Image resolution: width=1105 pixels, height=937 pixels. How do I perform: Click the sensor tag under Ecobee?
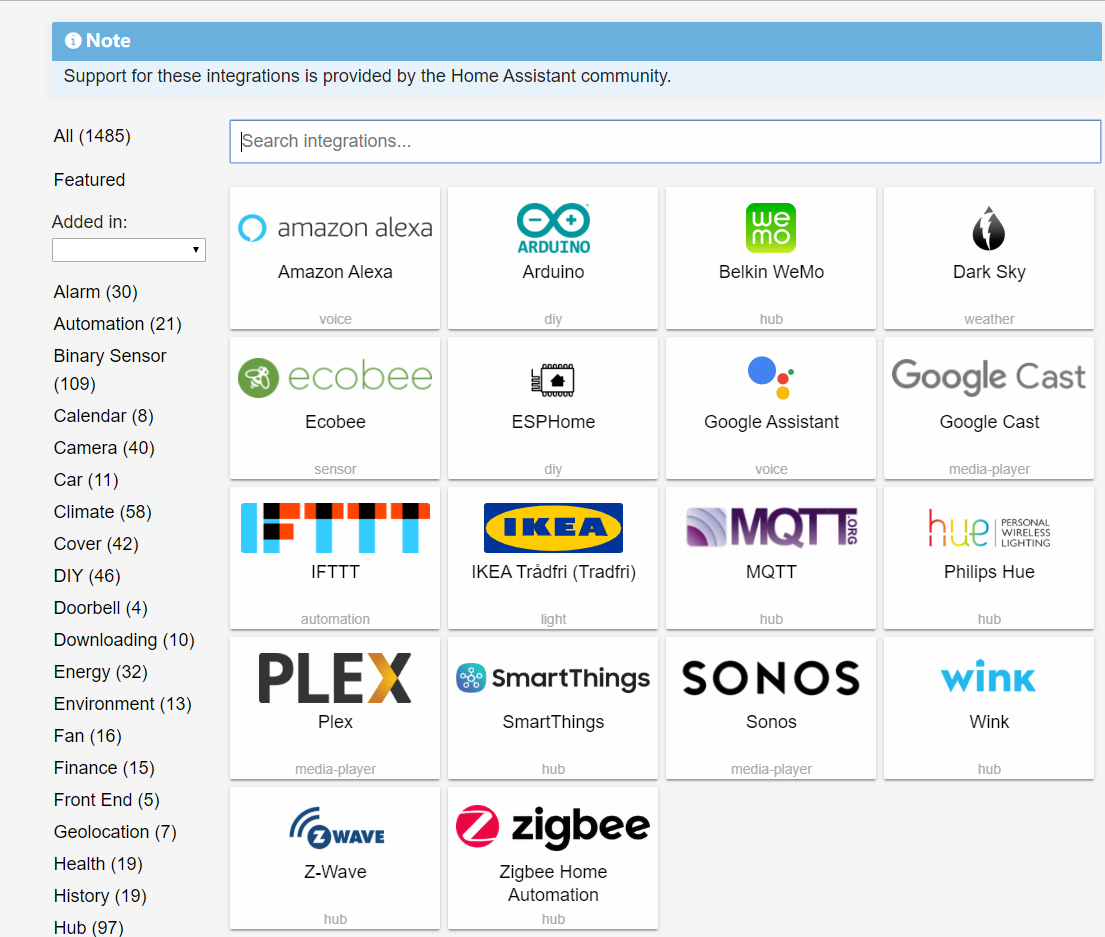coord(335,469)
